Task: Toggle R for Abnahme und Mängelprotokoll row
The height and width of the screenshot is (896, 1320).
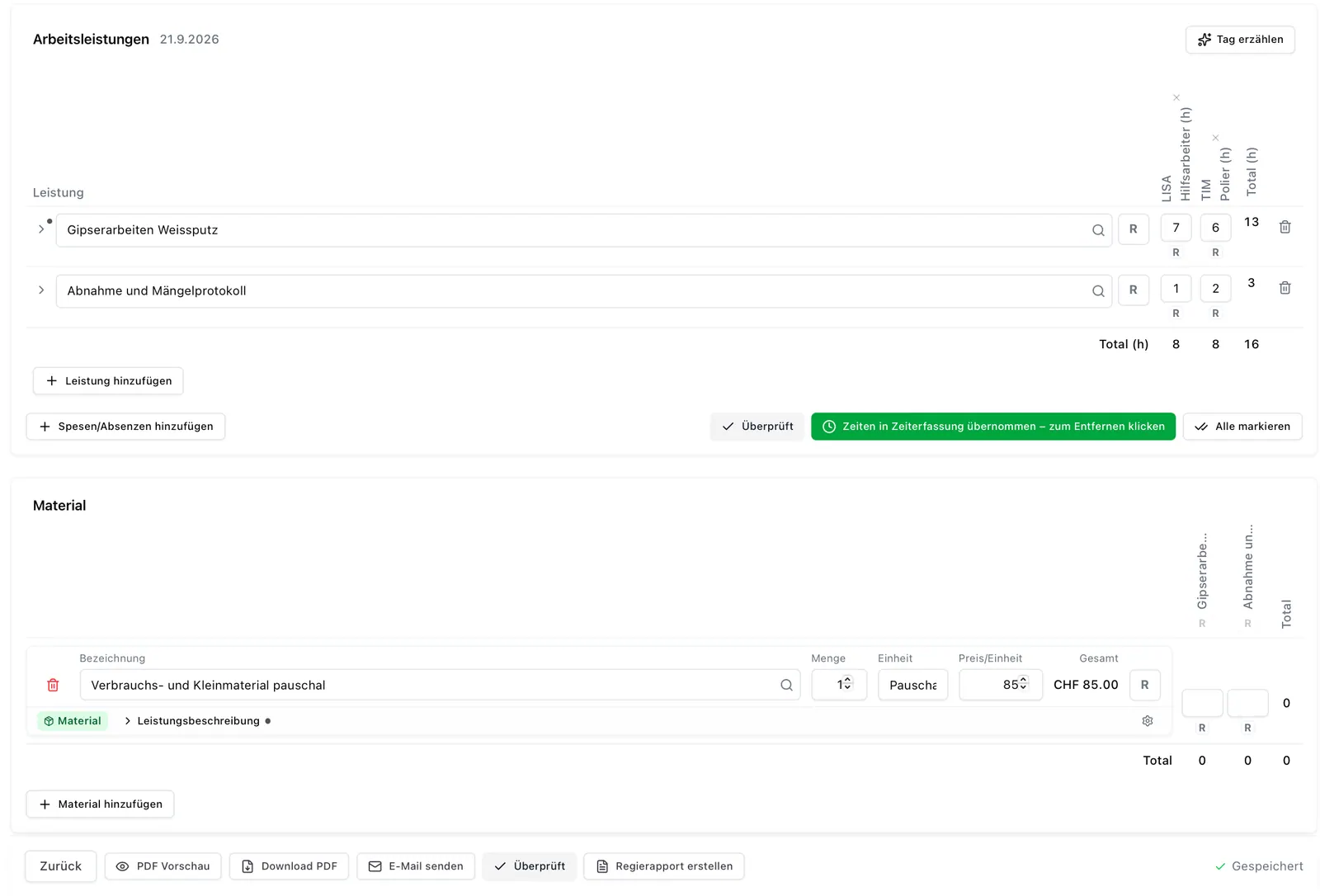Action: point(1134,290)
